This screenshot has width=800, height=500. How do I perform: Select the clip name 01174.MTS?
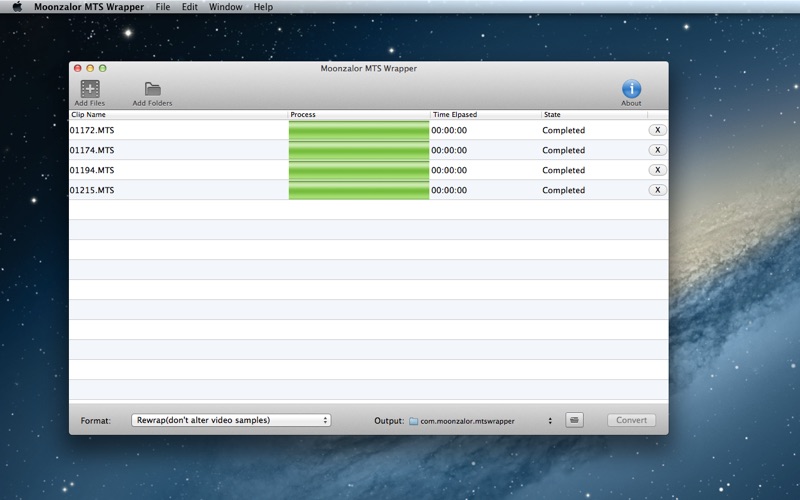[92, 150]
